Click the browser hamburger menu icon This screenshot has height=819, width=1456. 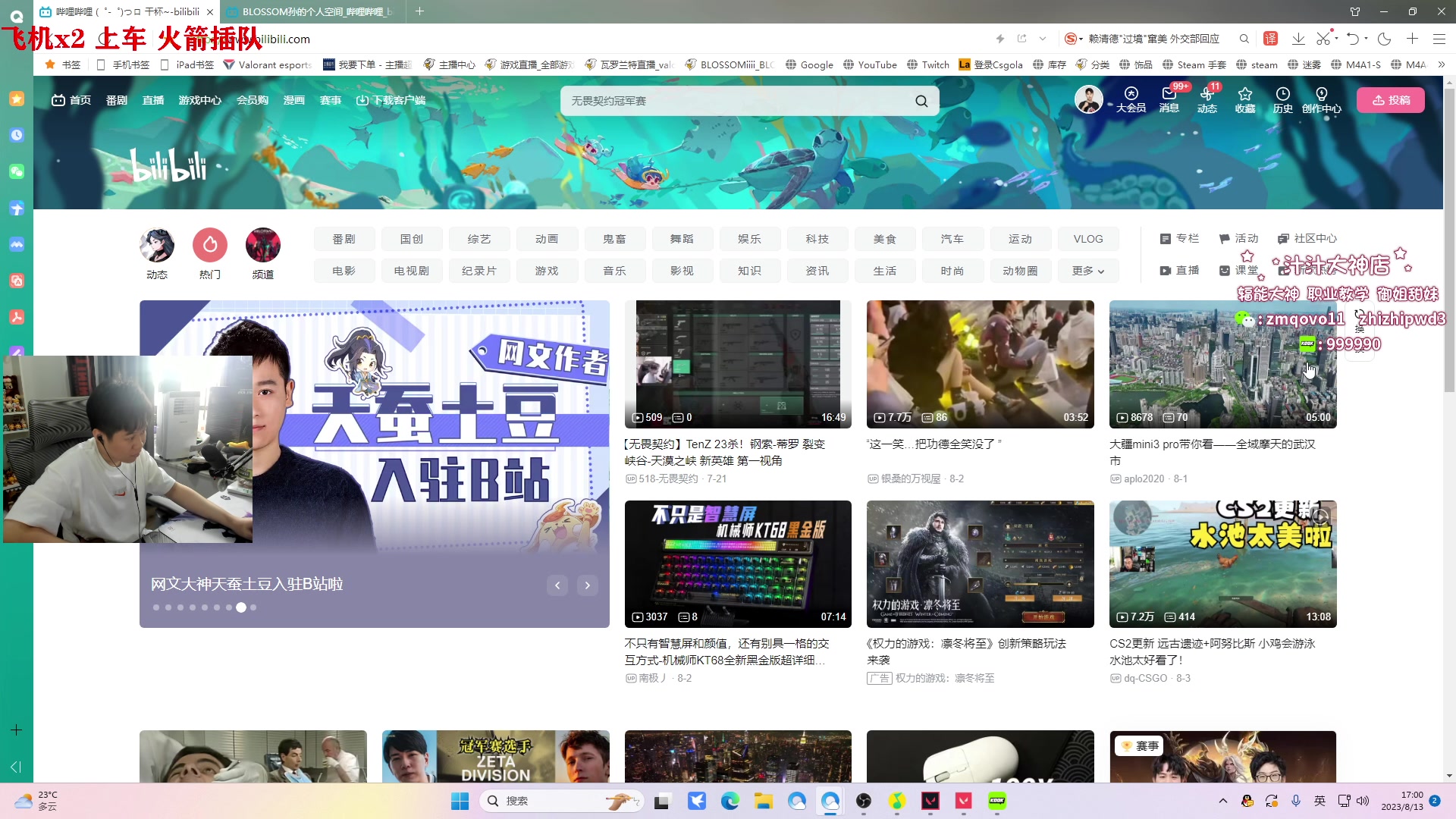click(x=1439, y=39)
